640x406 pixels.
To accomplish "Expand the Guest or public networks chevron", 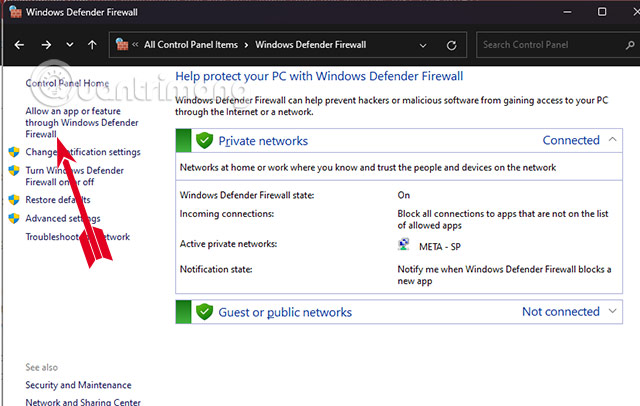I will tap(612, 311).
